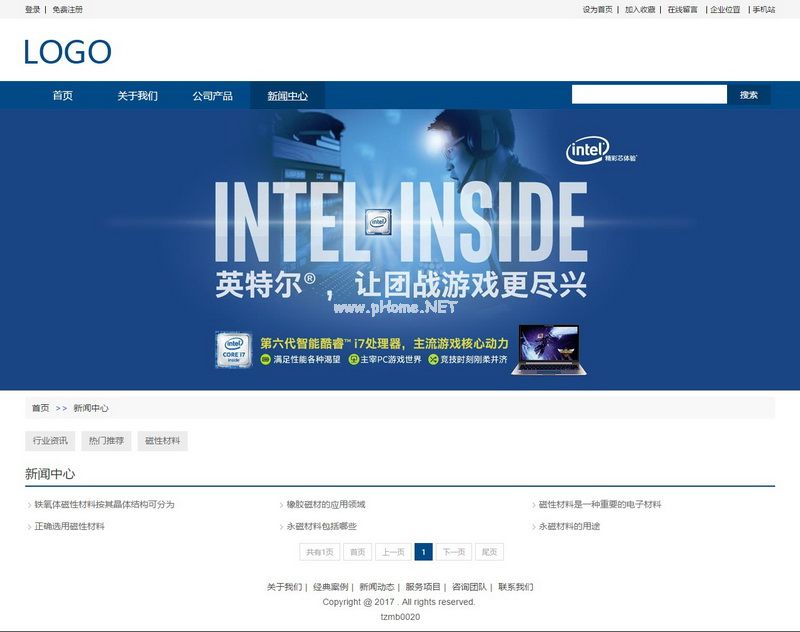The image size is (800, 632).
Task: Open article 橡胶磁材的应用领域
Action: pos(326,504)
